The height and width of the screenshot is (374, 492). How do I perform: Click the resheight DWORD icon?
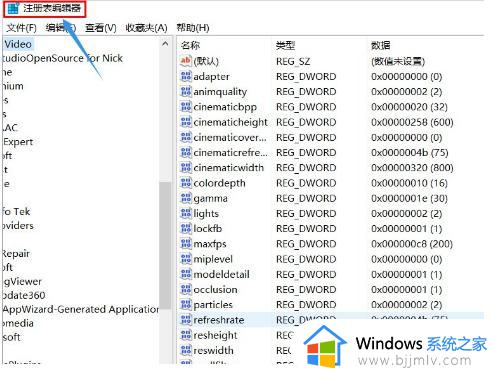tap(186, 335)
